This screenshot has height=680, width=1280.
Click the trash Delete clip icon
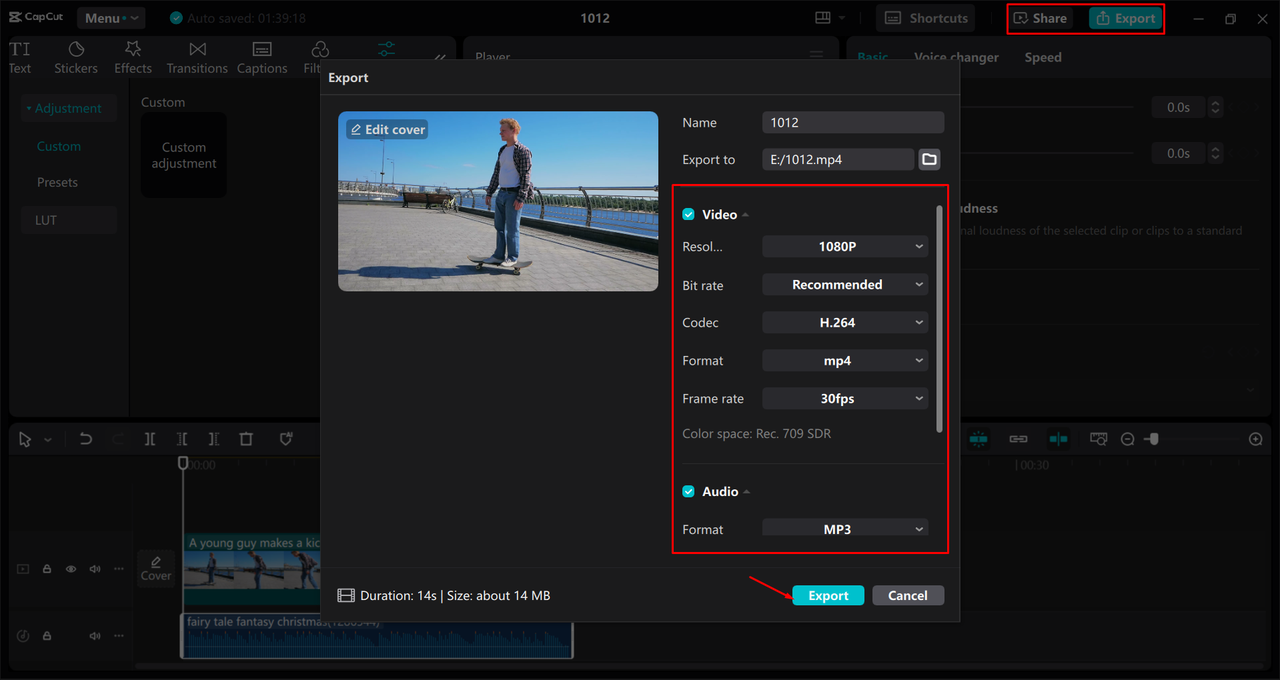(x=246, y=439)
